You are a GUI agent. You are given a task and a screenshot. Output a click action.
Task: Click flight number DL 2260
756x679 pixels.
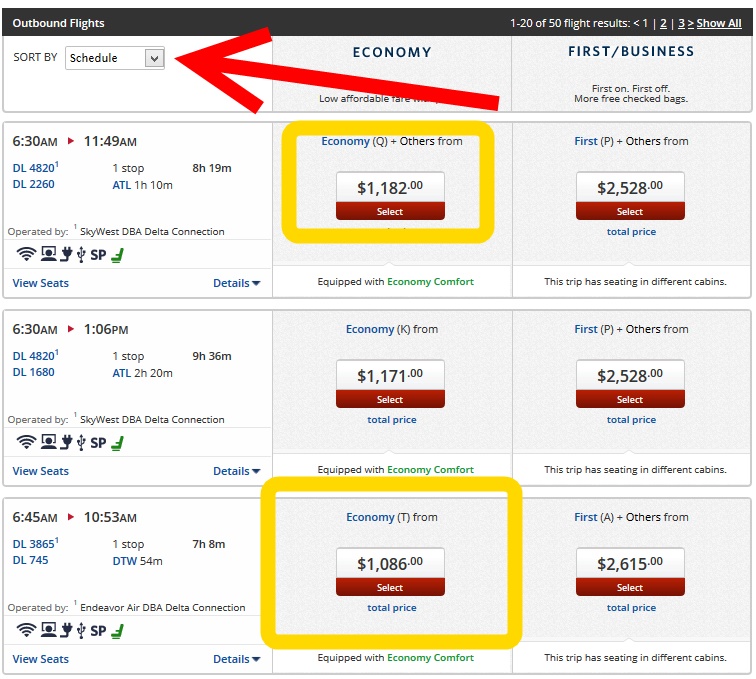tap(34, 184)
